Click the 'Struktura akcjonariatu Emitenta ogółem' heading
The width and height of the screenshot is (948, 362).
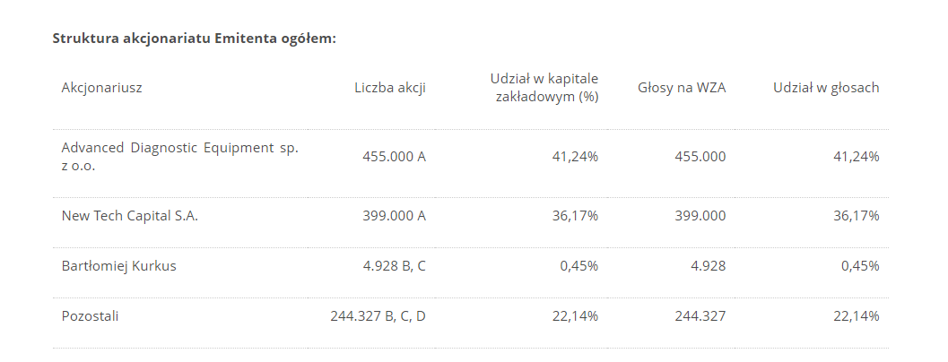[194, 39]
